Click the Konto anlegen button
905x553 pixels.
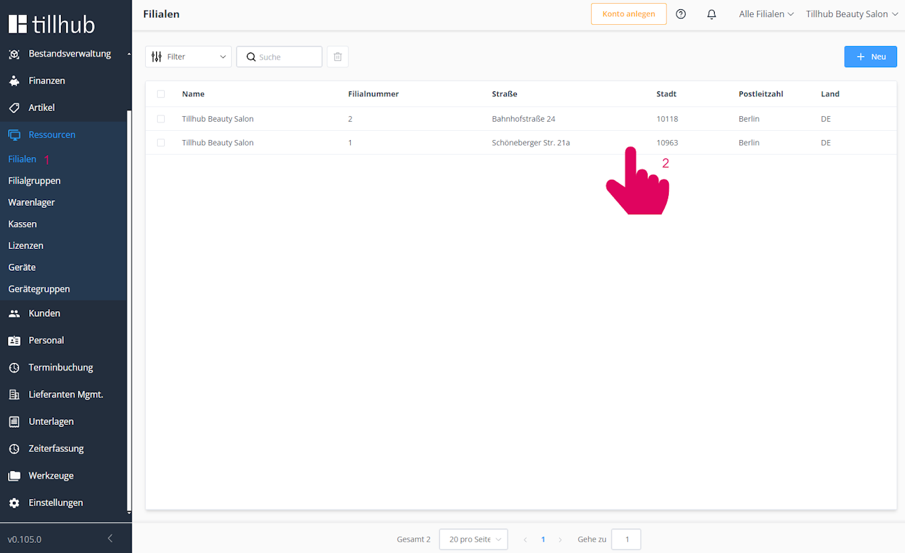click(x=629, y=14)
